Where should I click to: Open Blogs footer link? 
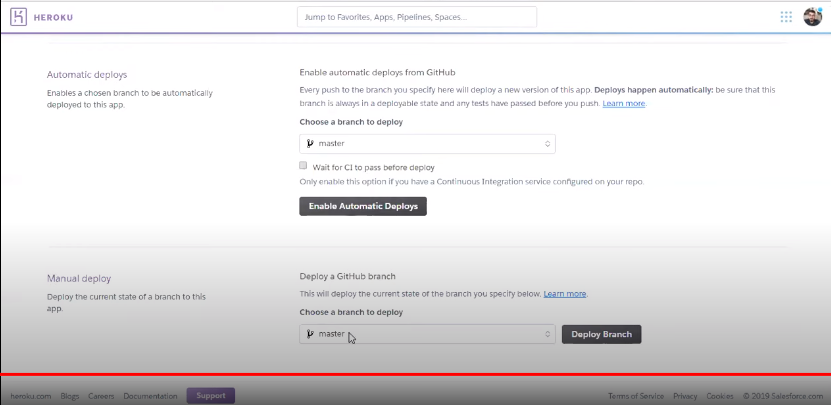(69, 396)
